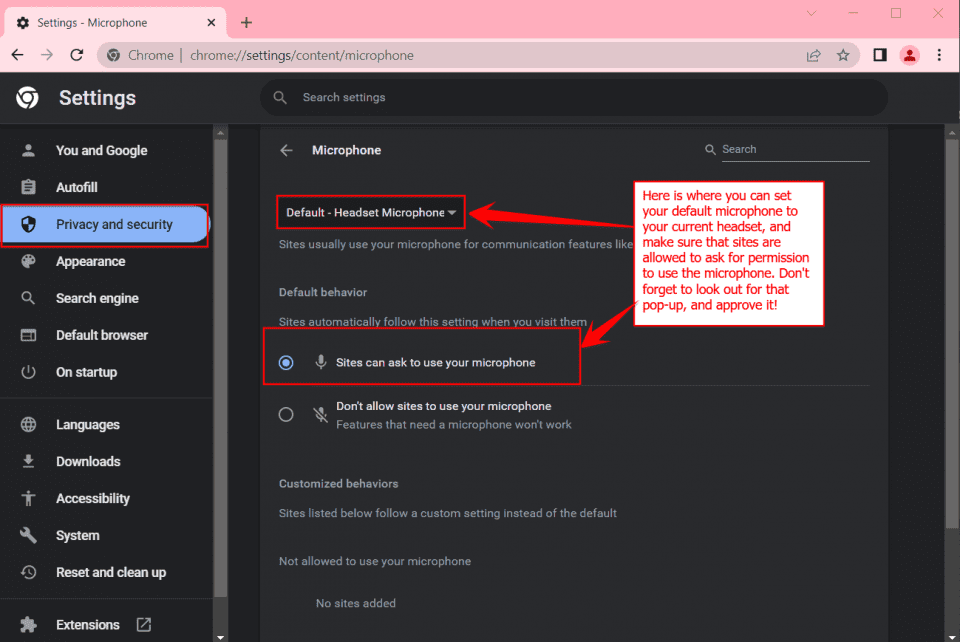
Task: Open a new tab with plus icon
Action: pyautogui.click(x=246, y=22)
